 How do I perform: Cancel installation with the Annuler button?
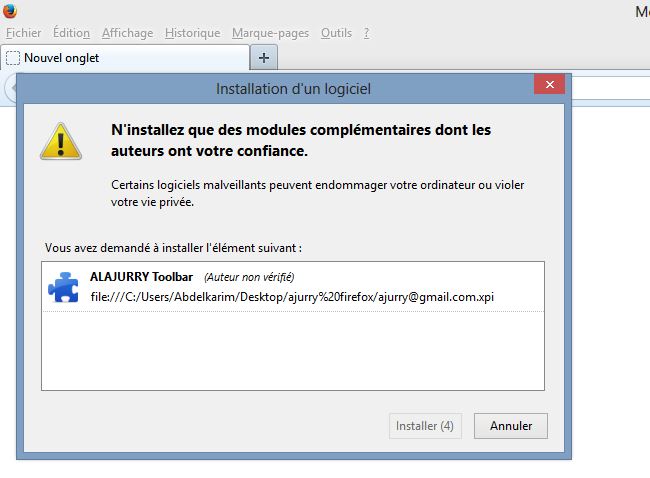tap(511, 426)
